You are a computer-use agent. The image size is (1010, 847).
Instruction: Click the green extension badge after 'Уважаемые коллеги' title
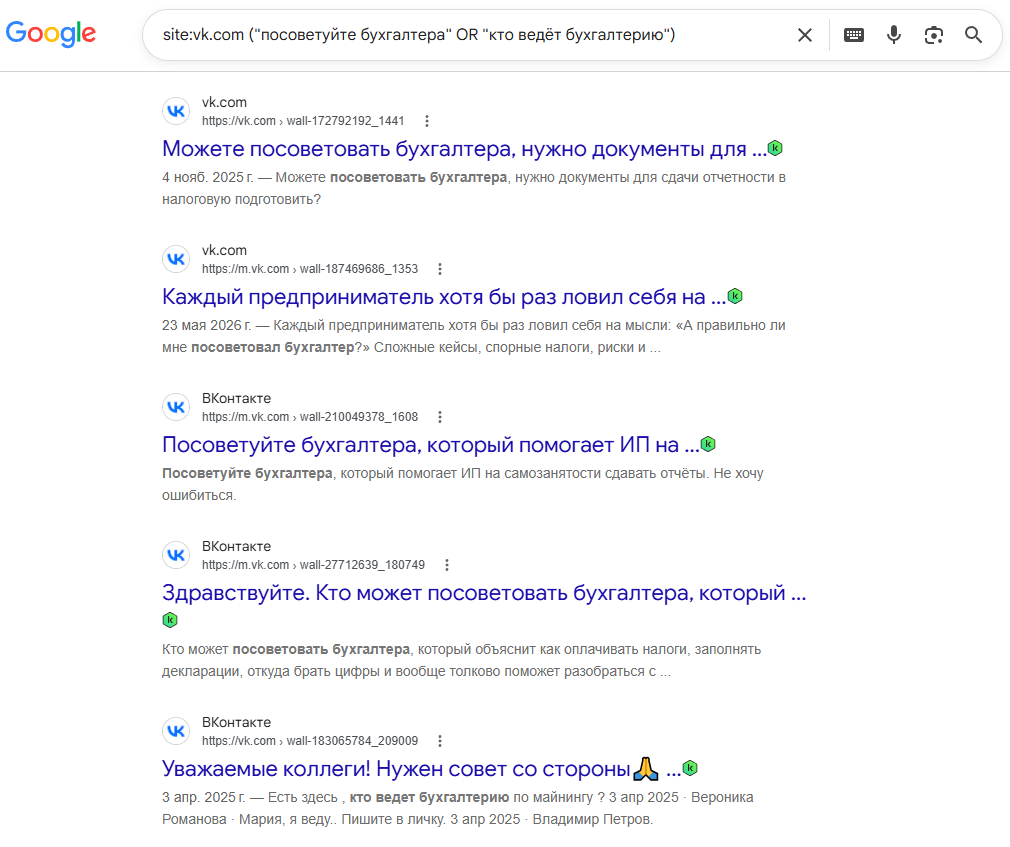(x=690, y=768)
